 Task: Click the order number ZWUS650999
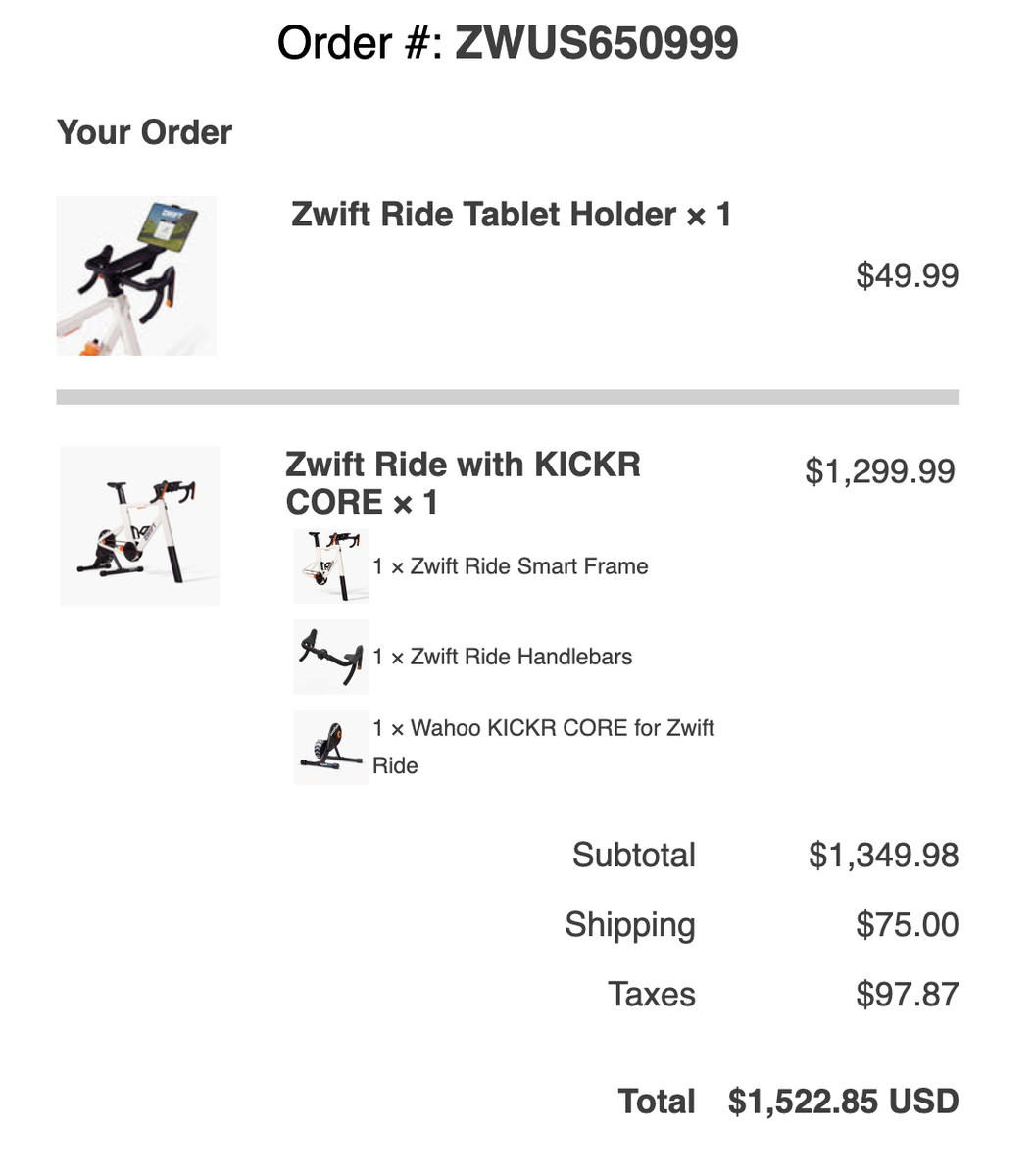coord(596,43)
